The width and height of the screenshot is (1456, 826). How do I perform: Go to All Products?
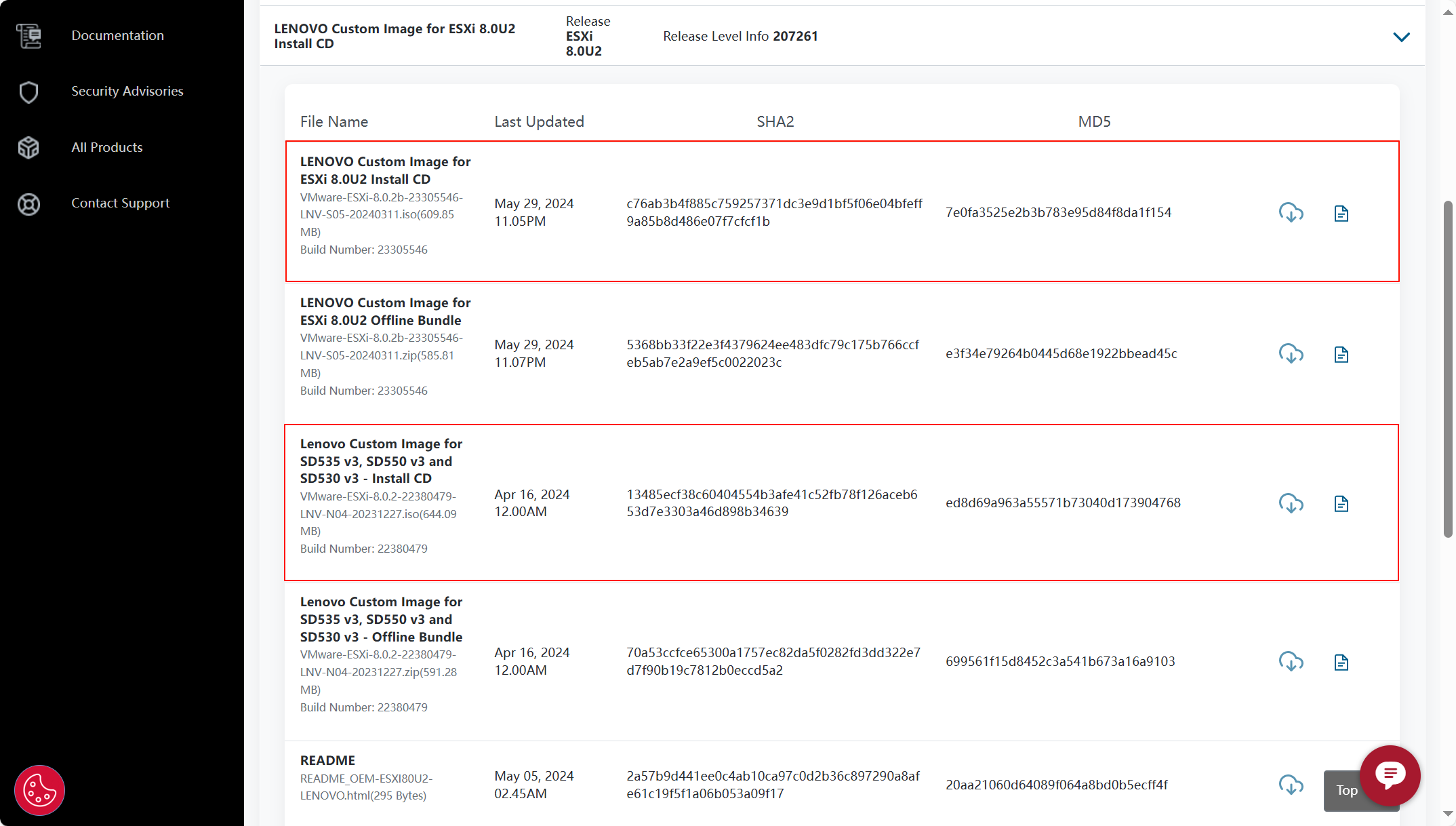click(x=107, y=147)
